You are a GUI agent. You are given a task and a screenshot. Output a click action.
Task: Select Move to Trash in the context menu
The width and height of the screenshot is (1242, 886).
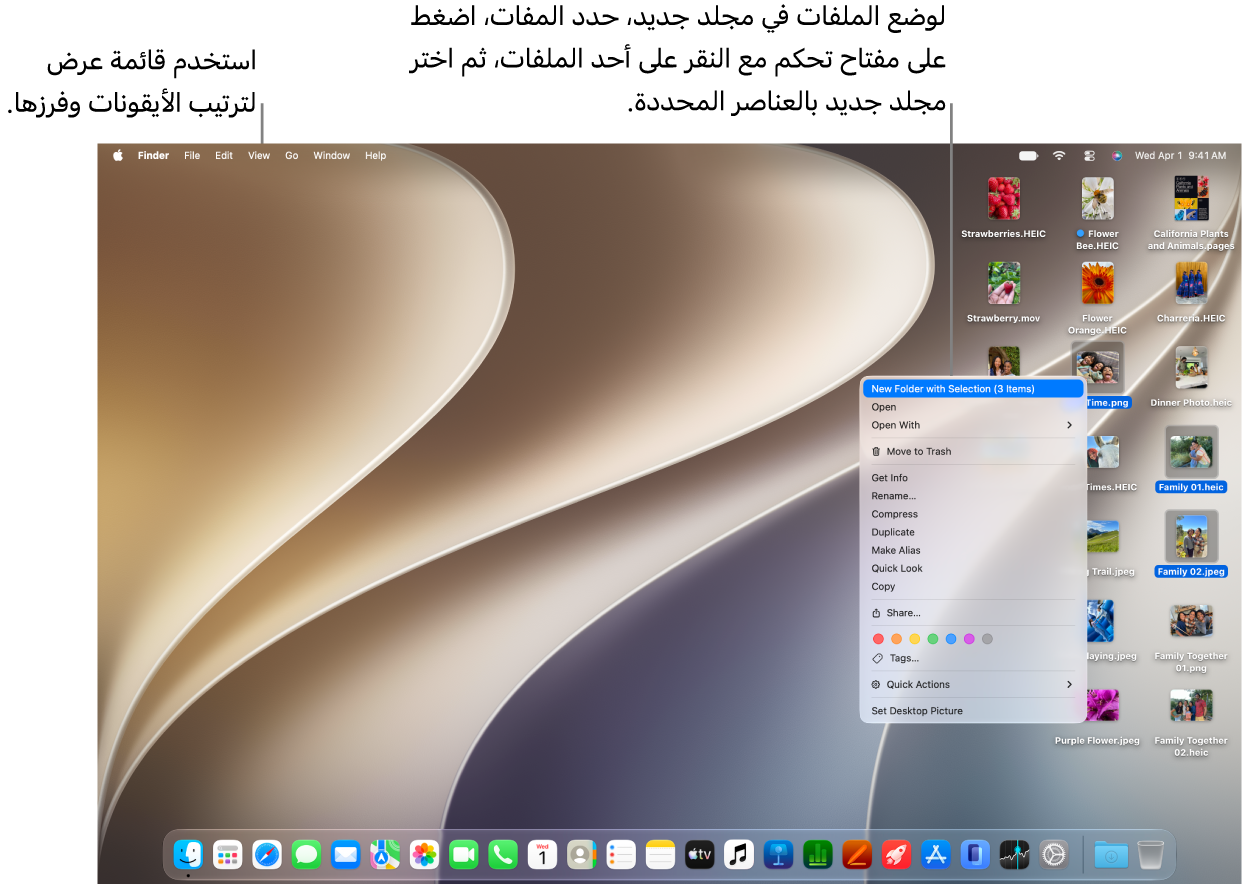pyautogui.click(x=973, y=451)
